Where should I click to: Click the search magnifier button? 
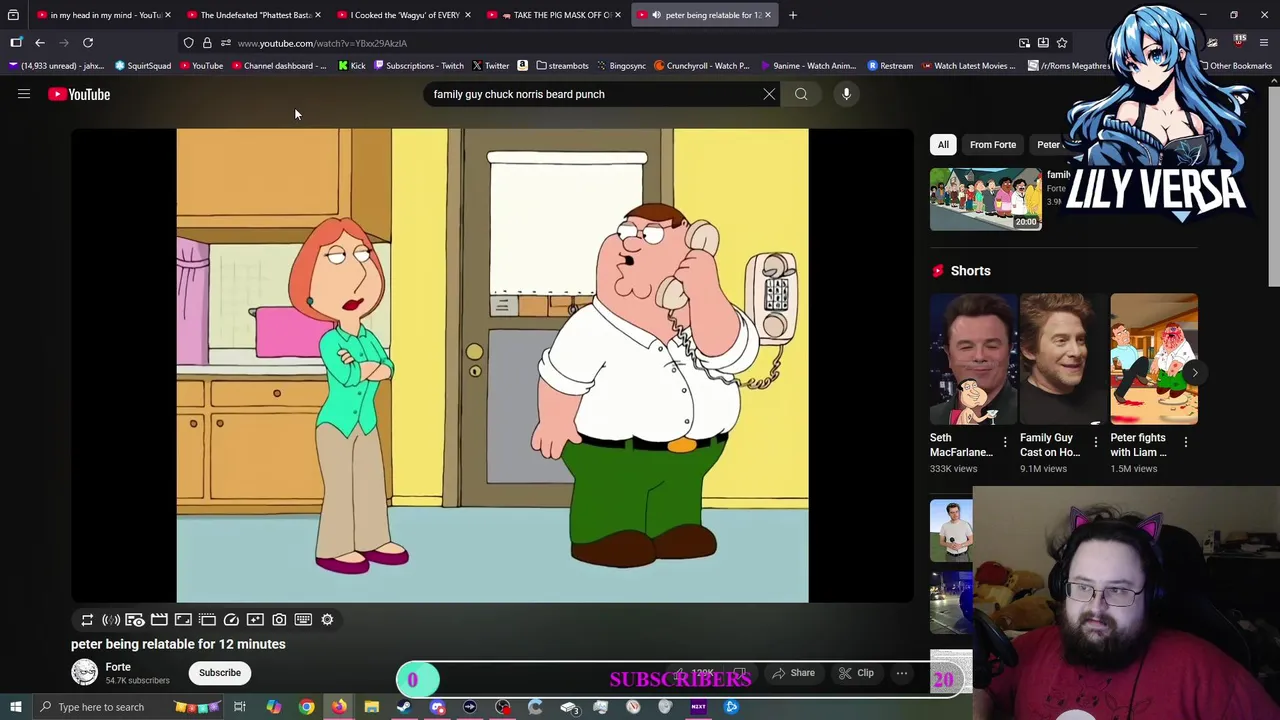tap(801, 94)
